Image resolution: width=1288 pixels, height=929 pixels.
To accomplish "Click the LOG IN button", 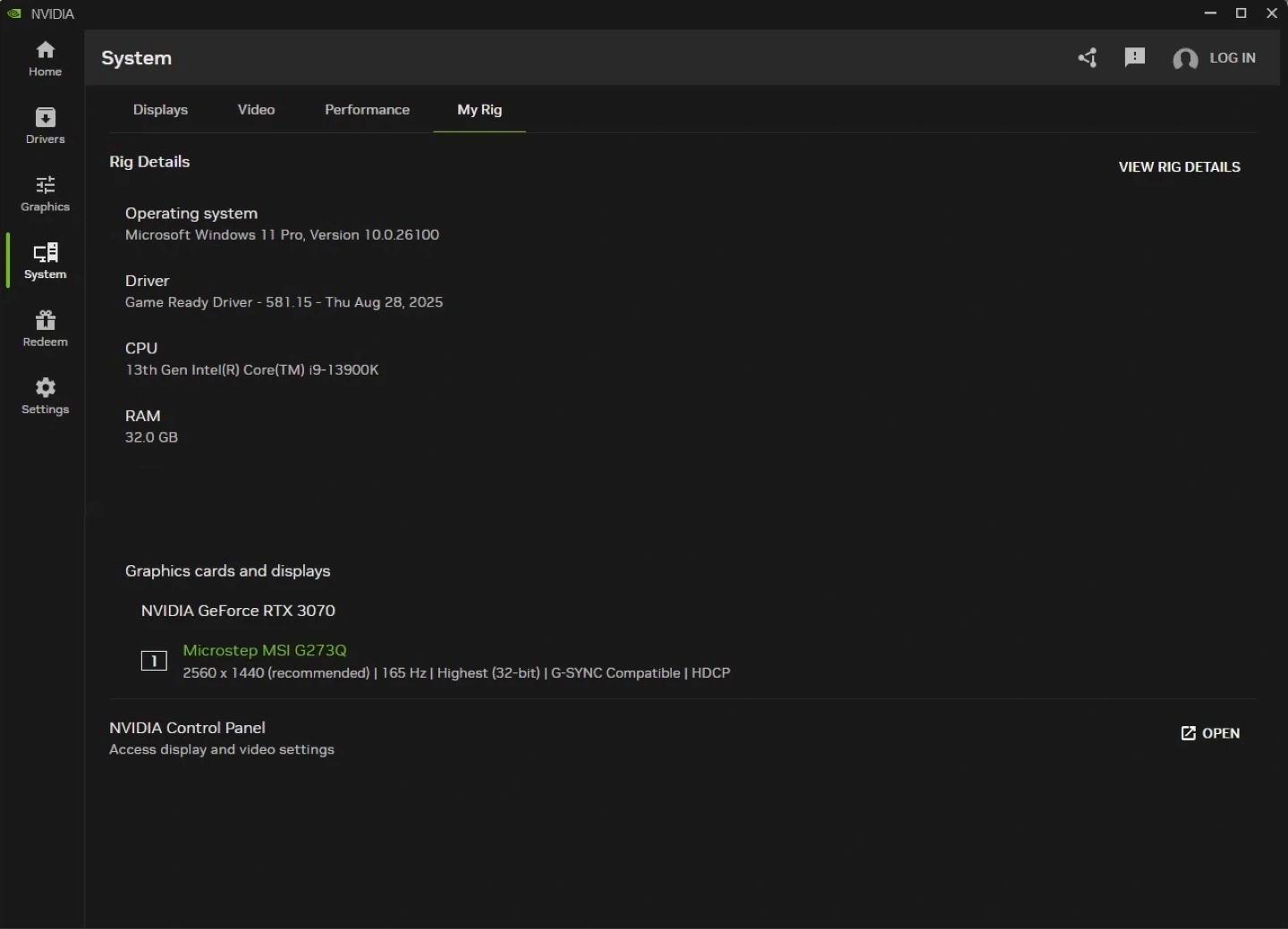I will (x=1232, y=58).
